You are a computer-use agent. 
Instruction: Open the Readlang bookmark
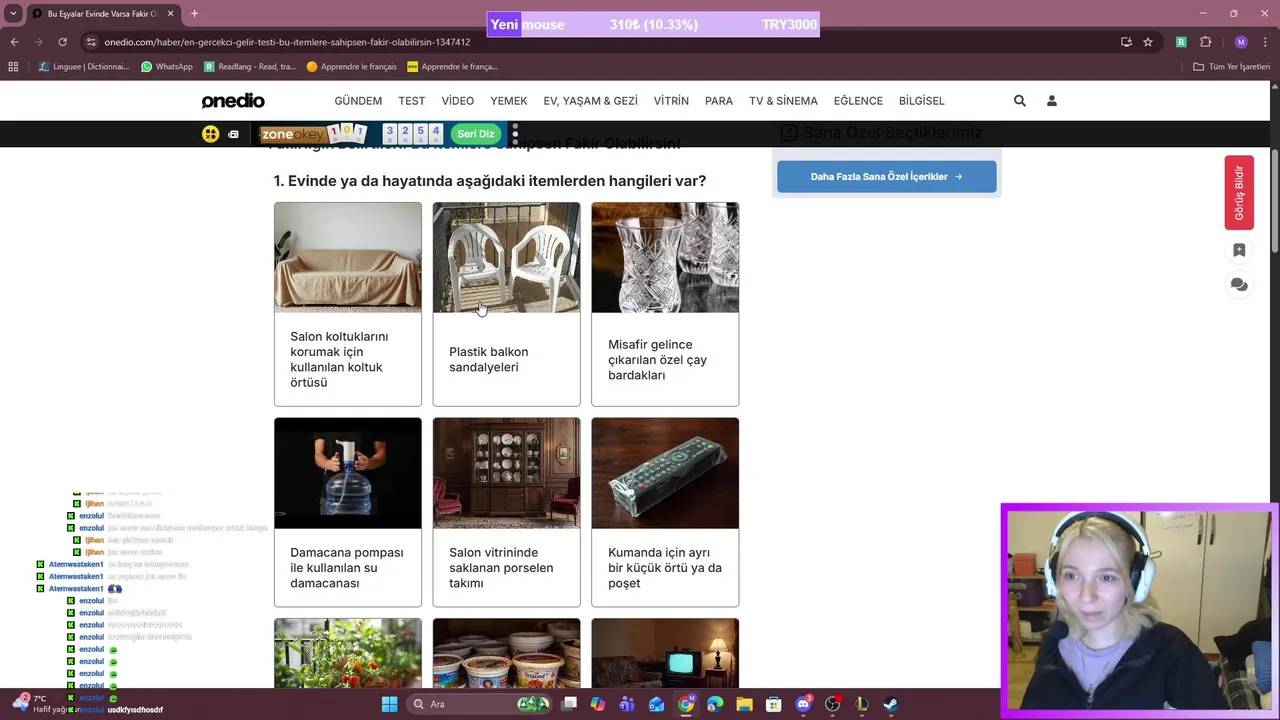tap(250, 67)
